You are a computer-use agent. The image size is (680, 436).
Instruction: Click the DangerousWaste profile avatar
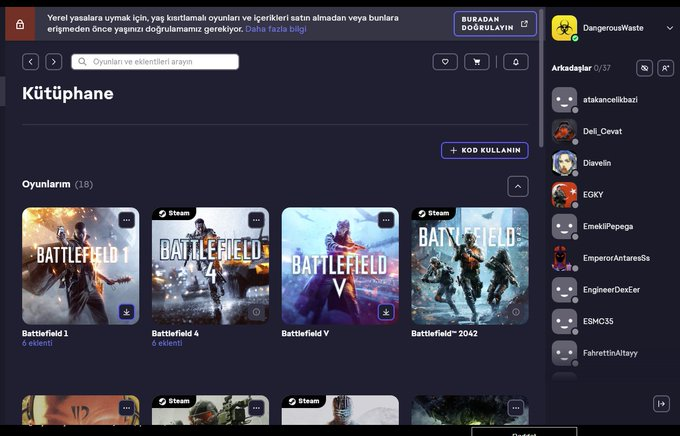(564, 28)
